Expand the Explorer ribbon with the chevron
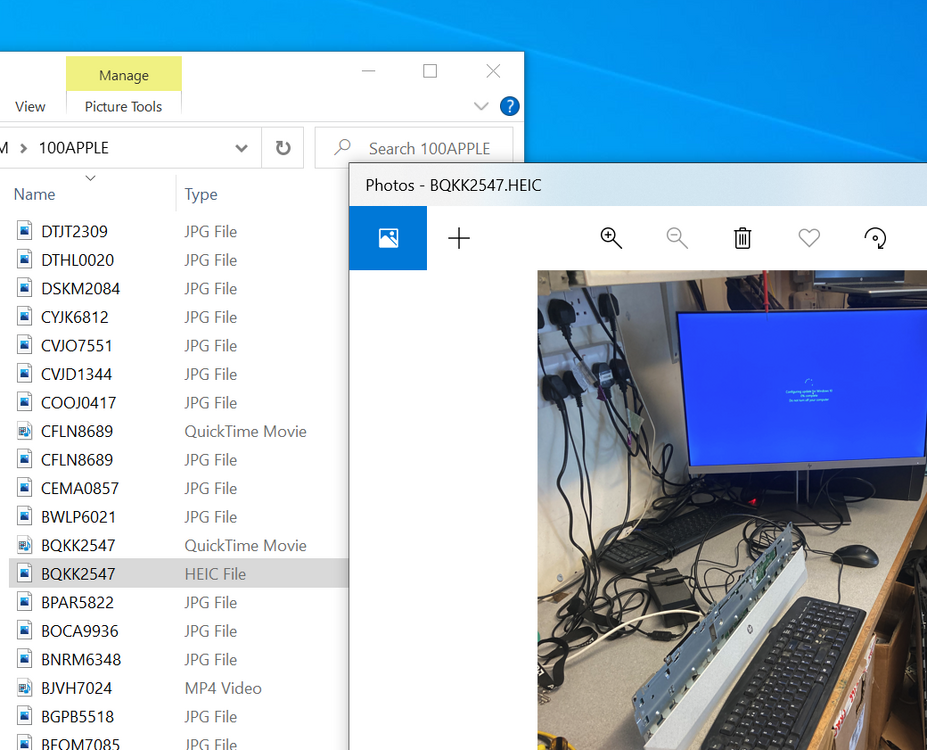 pos(481,106)
